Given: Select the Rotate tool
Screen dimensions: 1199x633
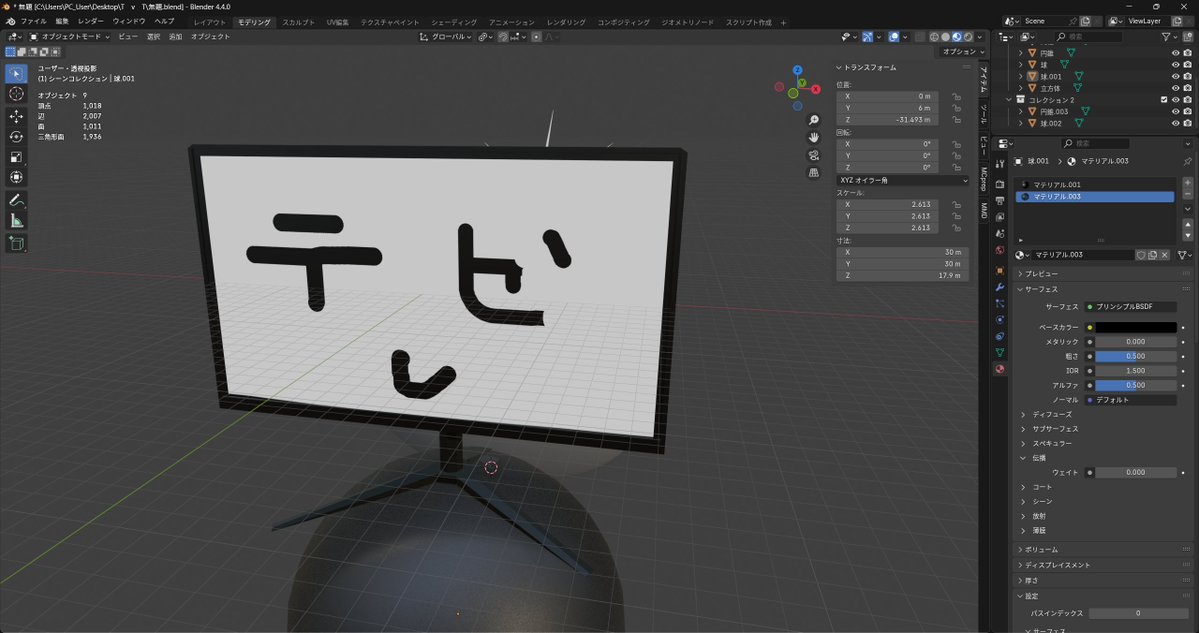Looking at the screenshot, I should tap(16, 137).
